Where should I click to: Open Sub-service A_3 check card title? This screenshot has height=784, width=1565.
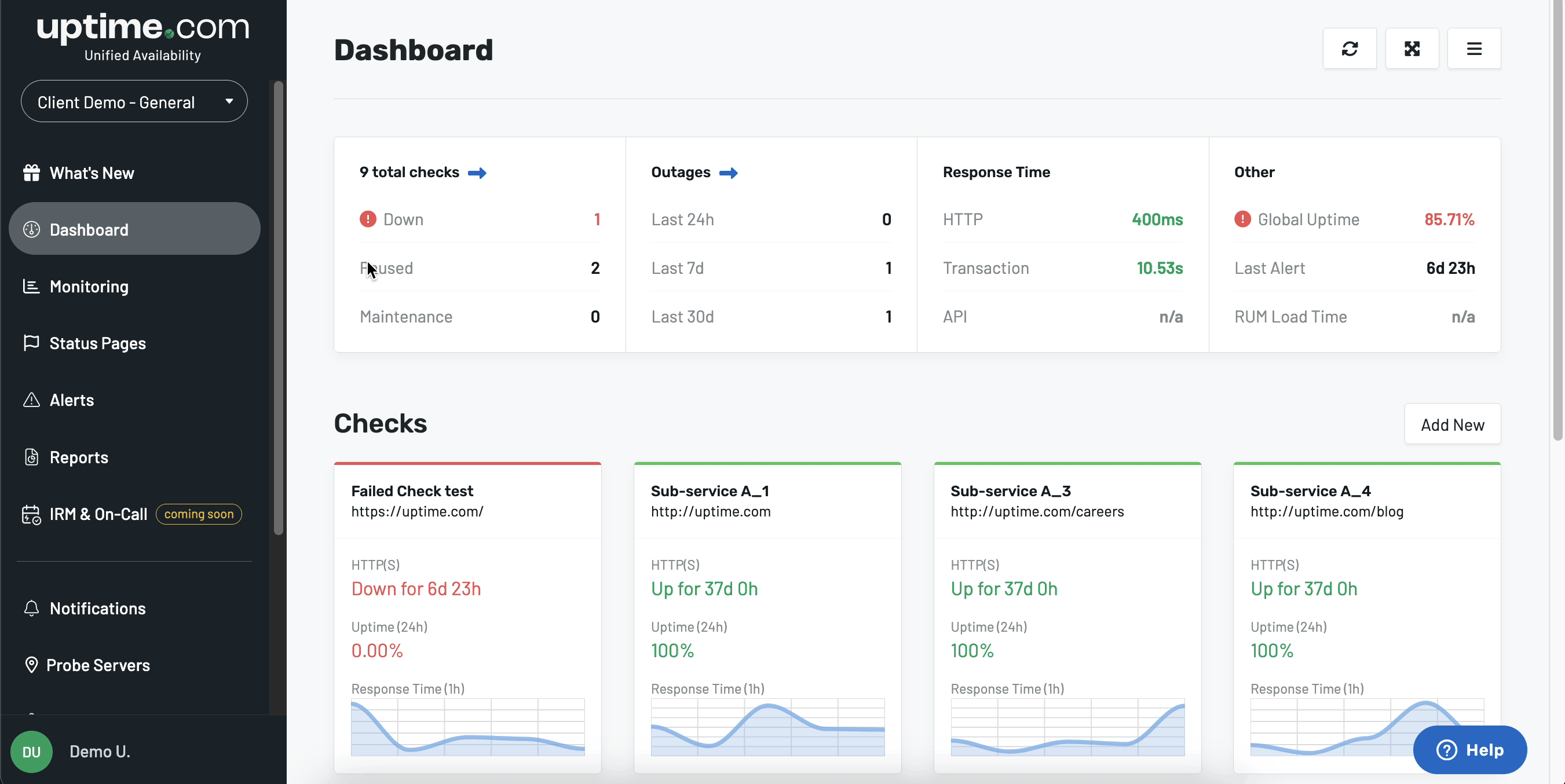(x=1010, y=490)
